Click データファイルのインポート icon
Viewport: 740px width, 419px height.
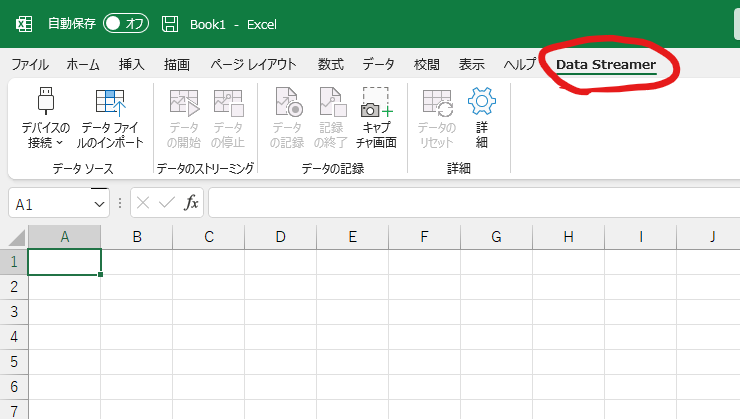point(109,103)
